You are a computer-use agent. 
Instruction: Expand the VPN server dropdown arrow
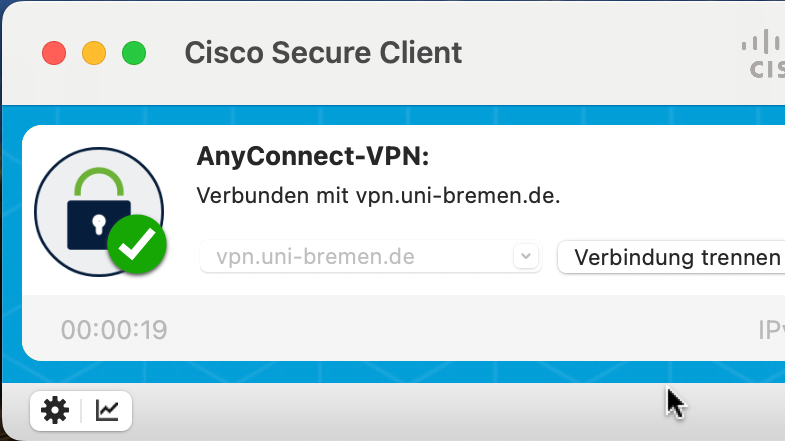[x=526, y=257]
